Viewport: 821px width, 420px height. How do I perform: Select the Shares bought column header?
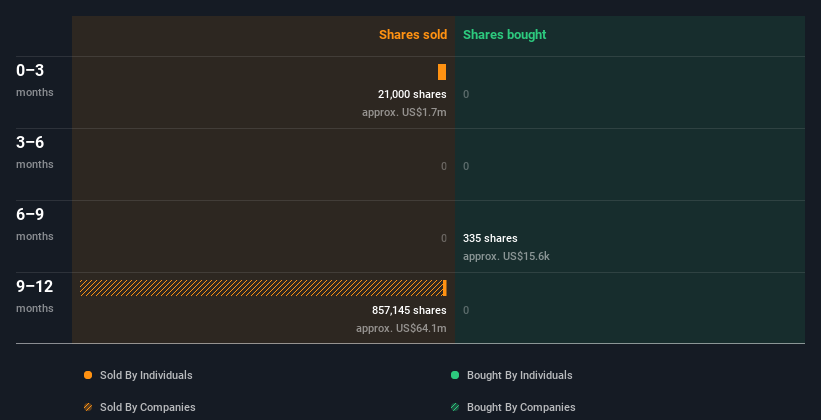504,35
